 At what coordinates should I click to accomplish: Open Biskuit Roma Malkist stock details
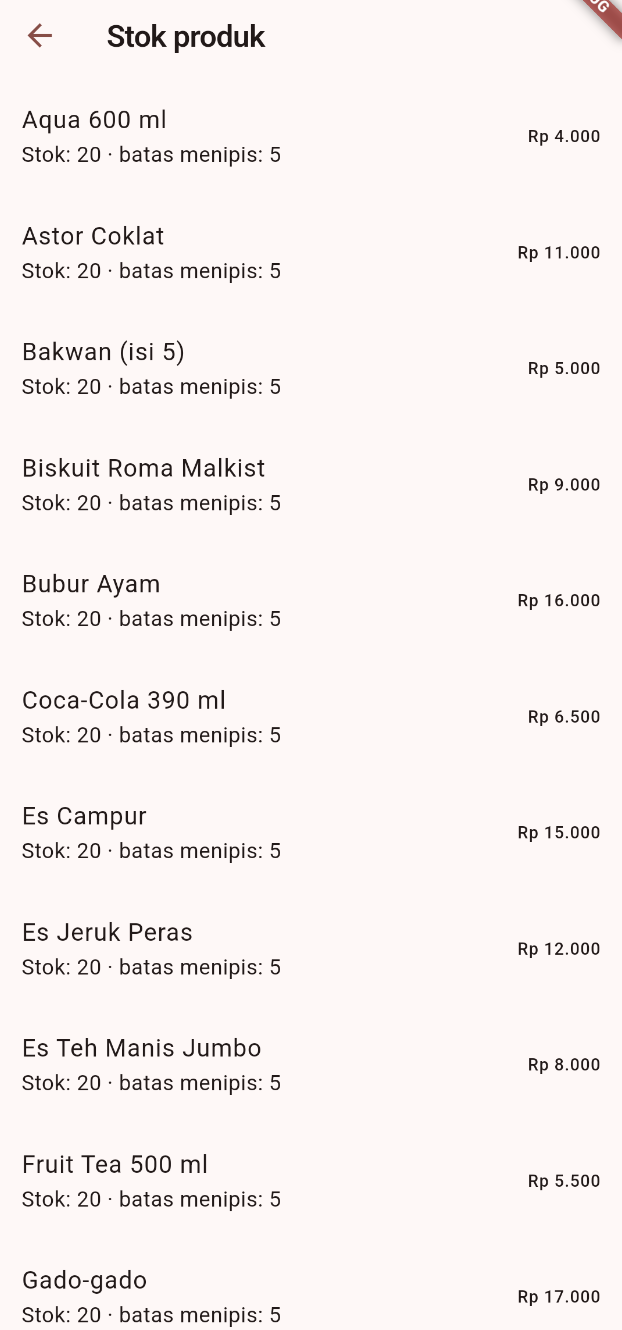tap(144, 469)
